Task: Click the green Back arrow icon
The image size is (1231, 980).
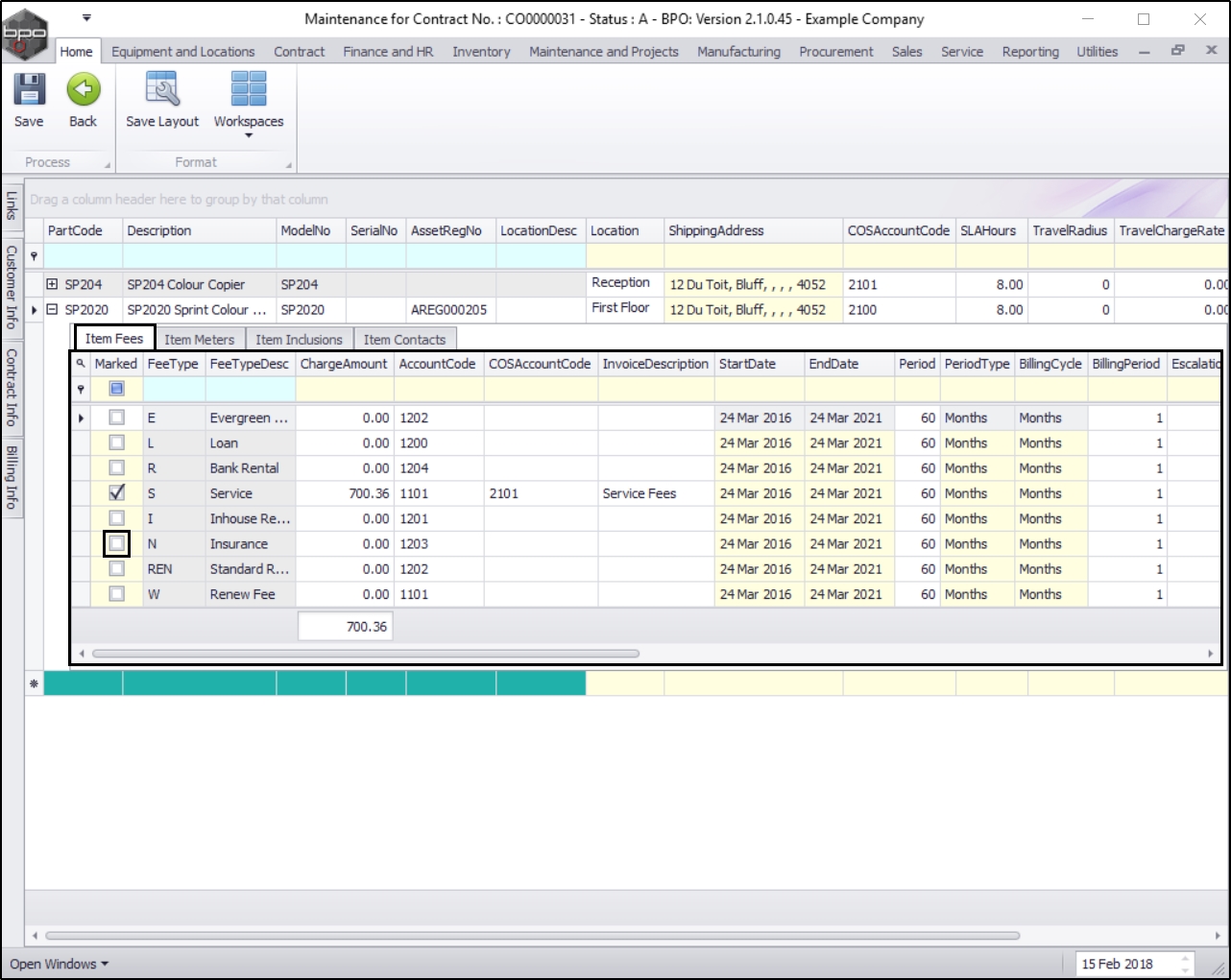Action: click(84, 90)
